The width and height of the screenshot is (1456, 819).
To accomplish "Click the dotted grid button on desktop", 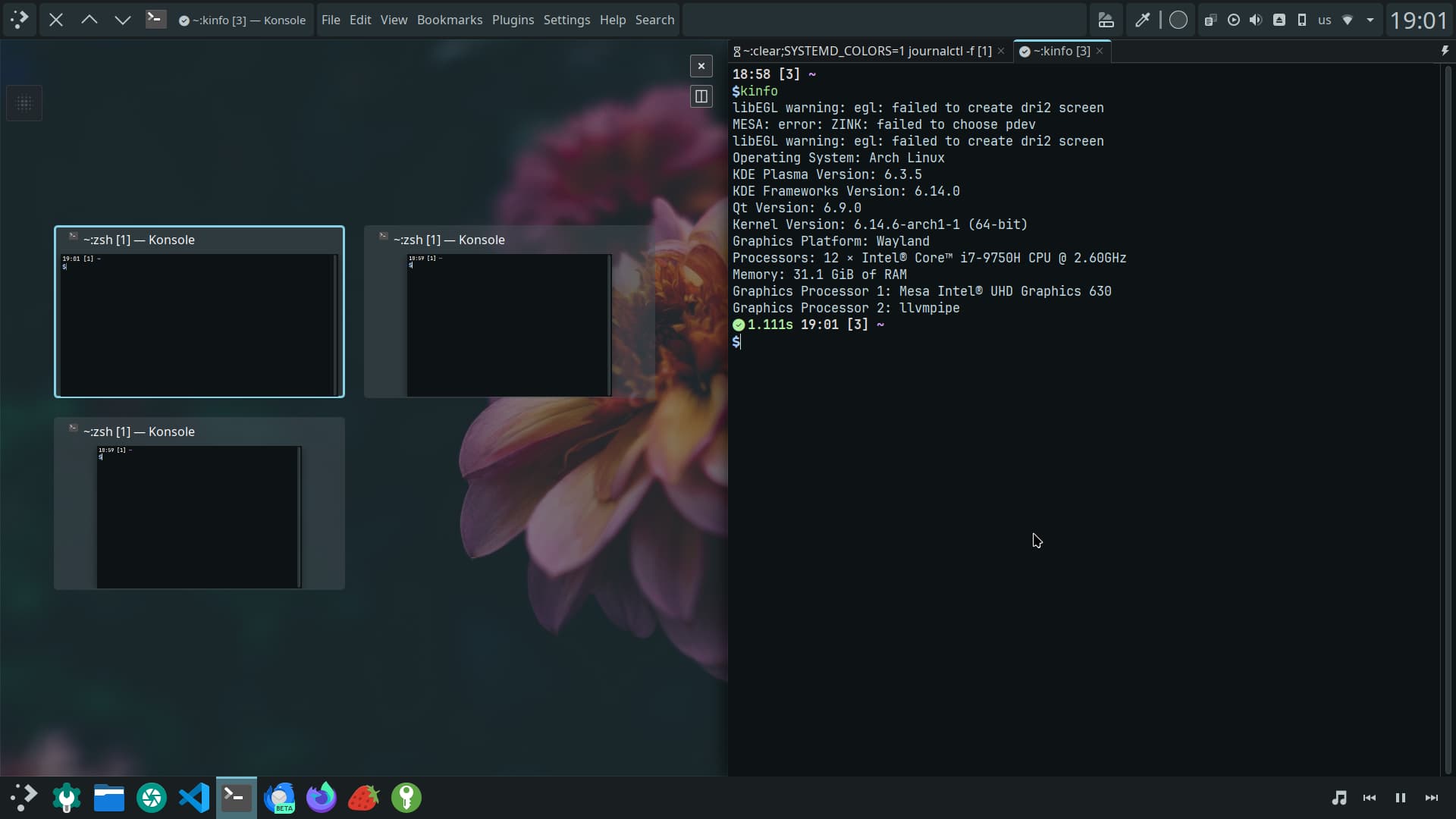I will point(24,103).
